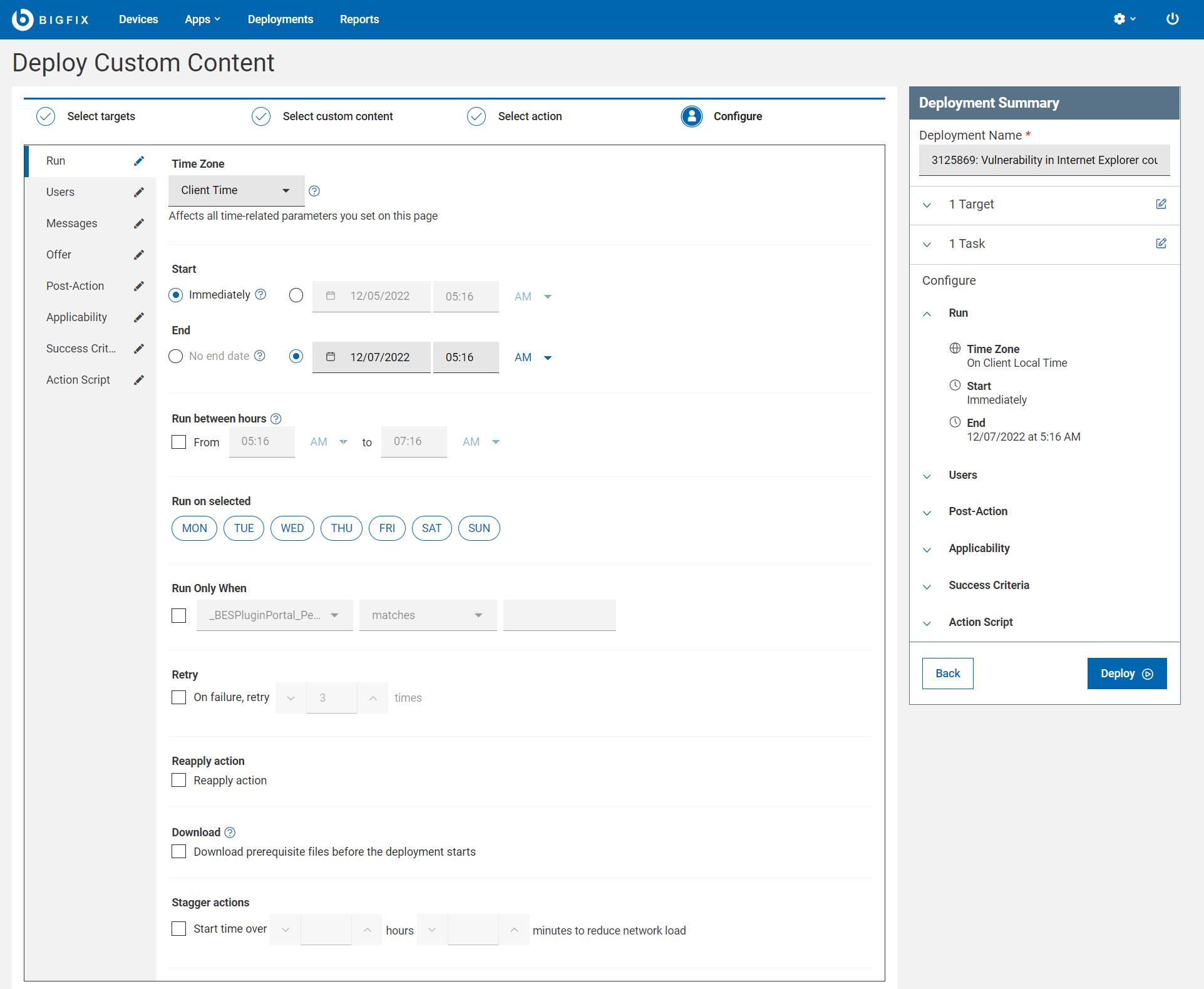Viewport: 1204px width, 989px height.
Task: Open the calendar icon on the end date
Action: [x=331, y=357]
